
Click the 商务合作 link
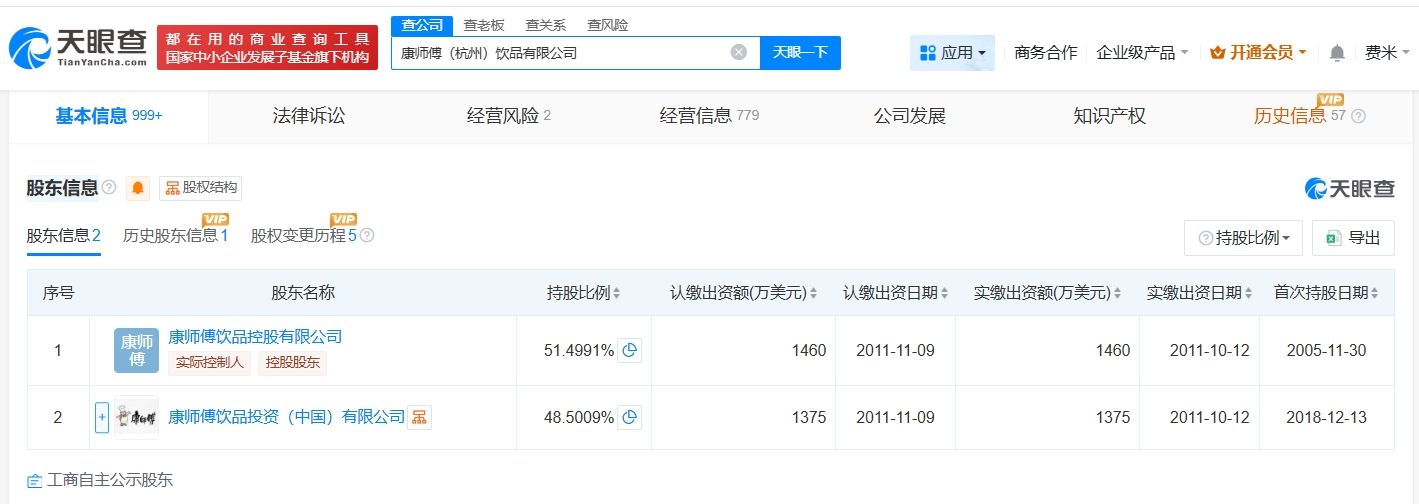pyautogui.click(x=1045, y=53)
